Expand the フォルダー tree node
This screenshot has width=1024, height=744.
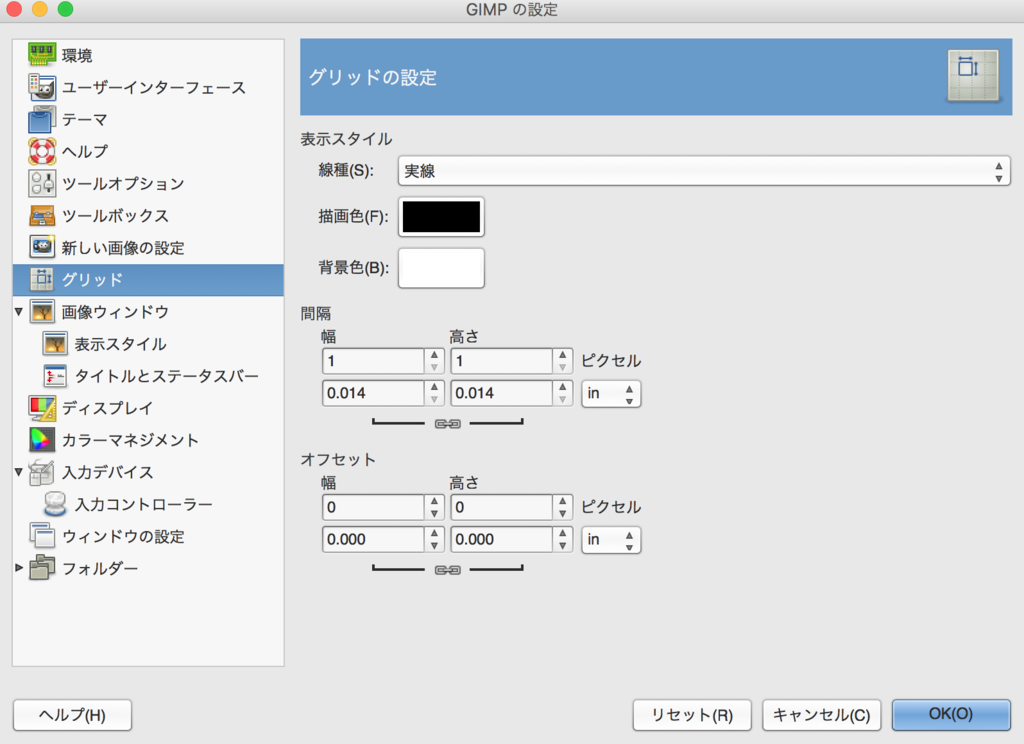pos(19,568)
